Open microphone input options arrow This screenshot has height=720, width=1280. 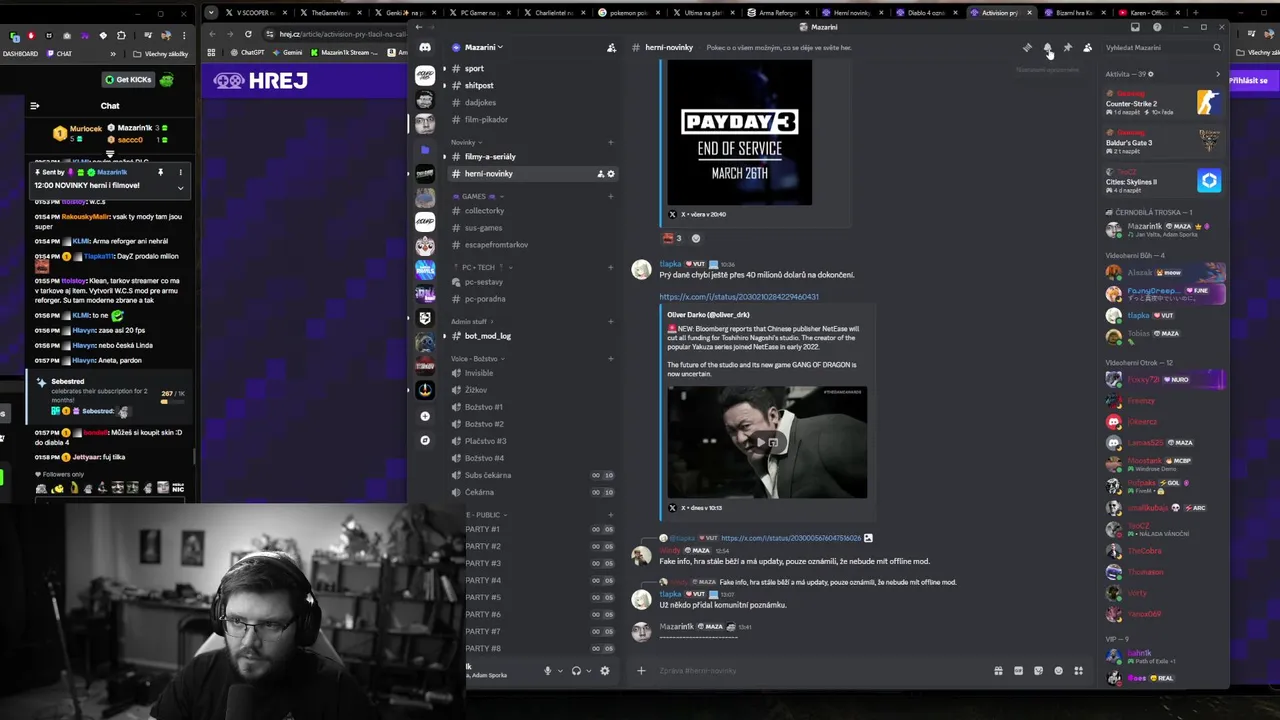[x=560, y=670]
